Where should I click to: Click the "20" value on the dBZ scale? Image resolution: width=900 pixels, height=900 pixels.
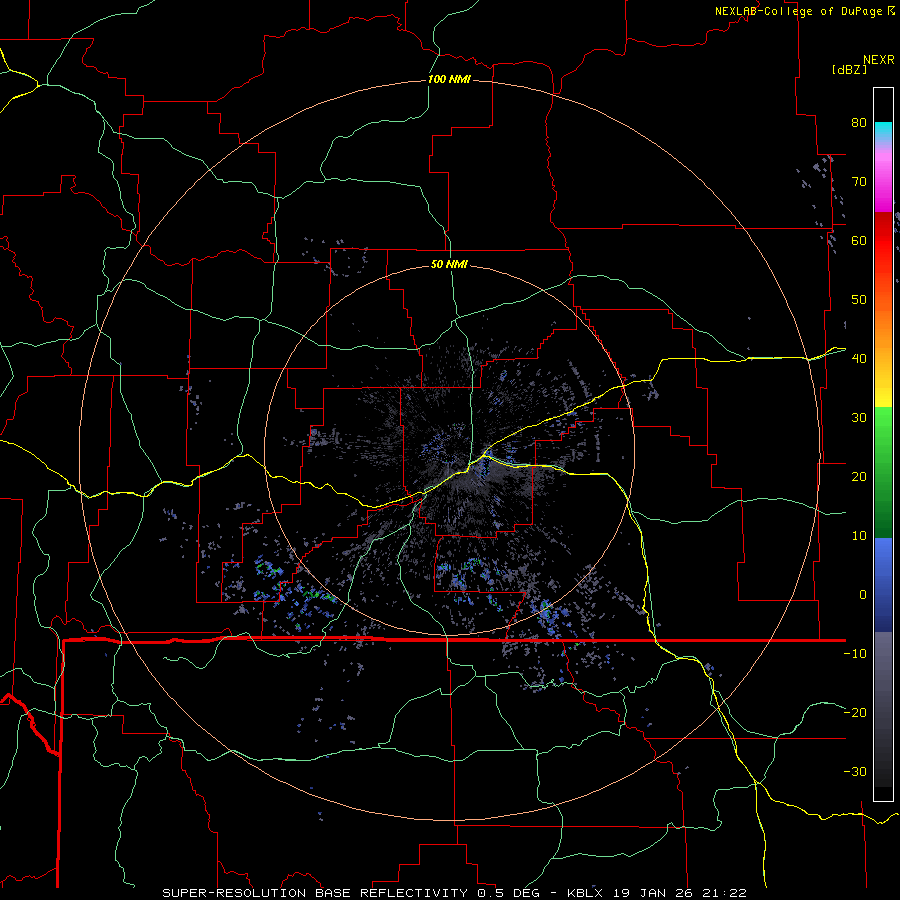pyautogui.click(x=859, y=476)
